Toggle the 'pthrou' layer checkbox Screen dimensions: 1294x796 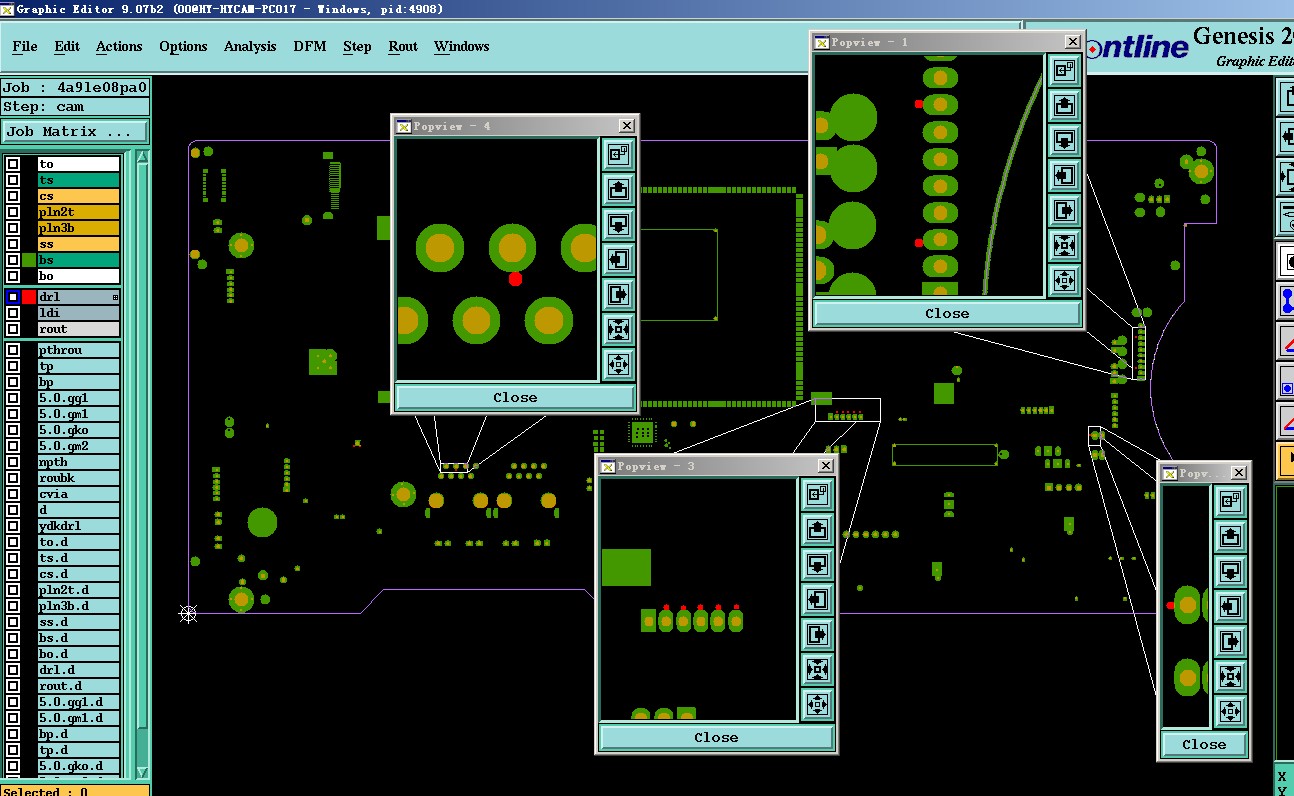point(13,350)
